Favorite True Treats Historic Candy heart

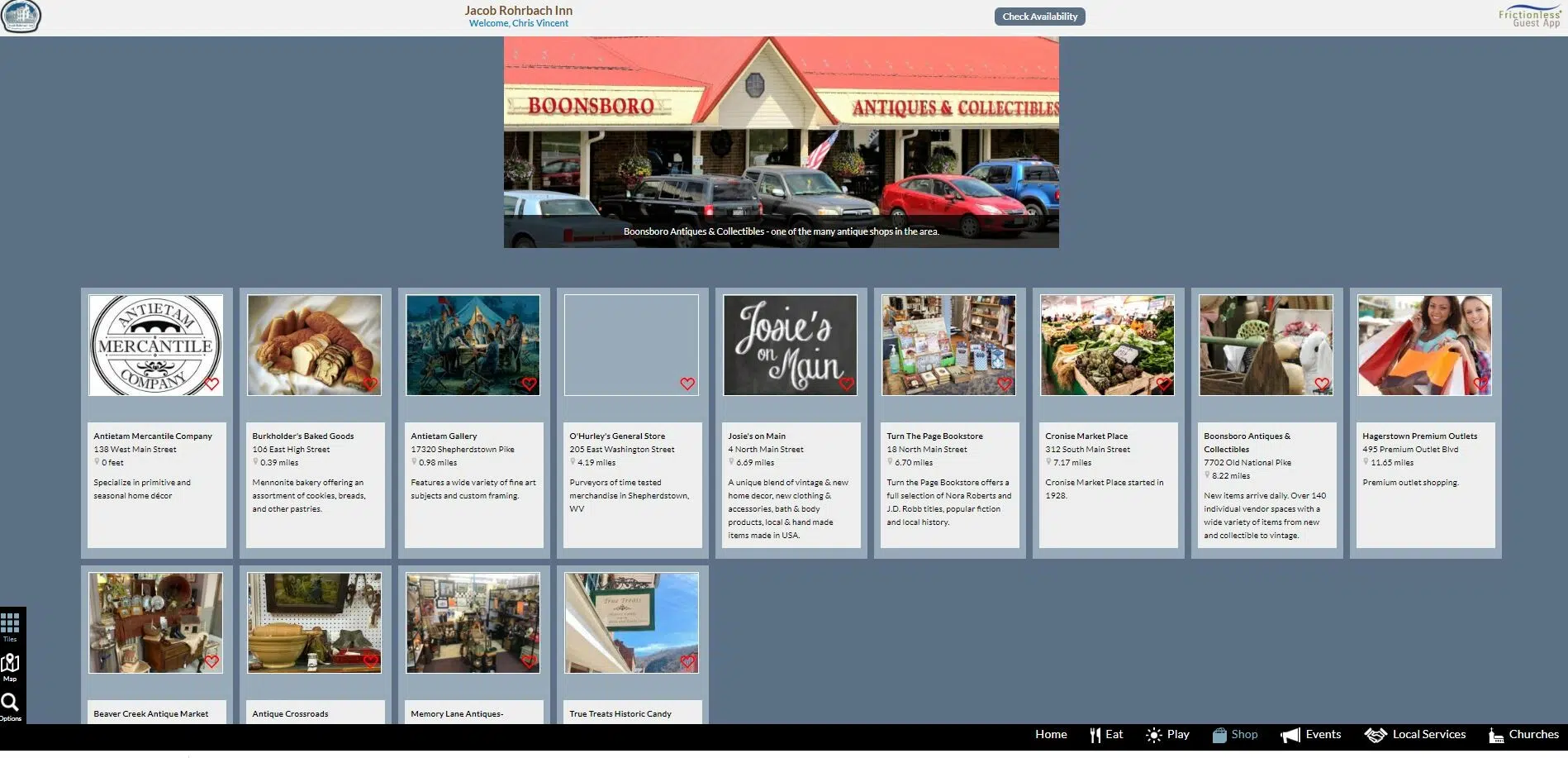(687, 662)
